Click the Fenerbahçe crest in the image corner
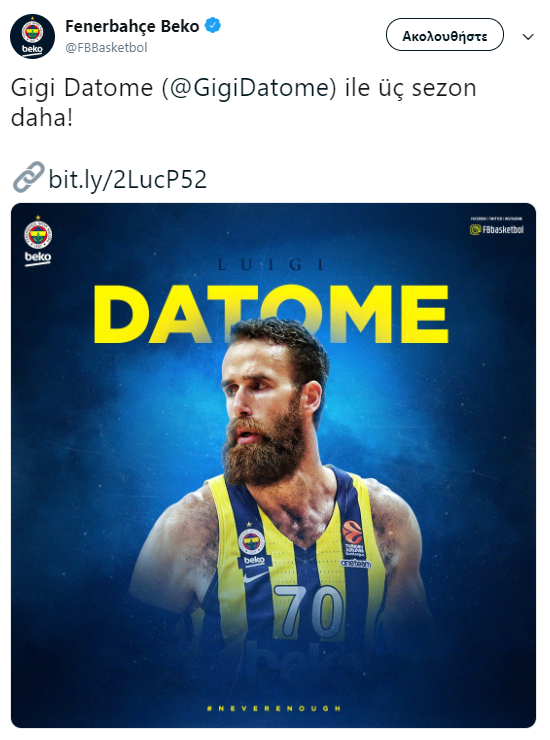The width and height of the screenshot is (550, 740). [x=38, y=233]
